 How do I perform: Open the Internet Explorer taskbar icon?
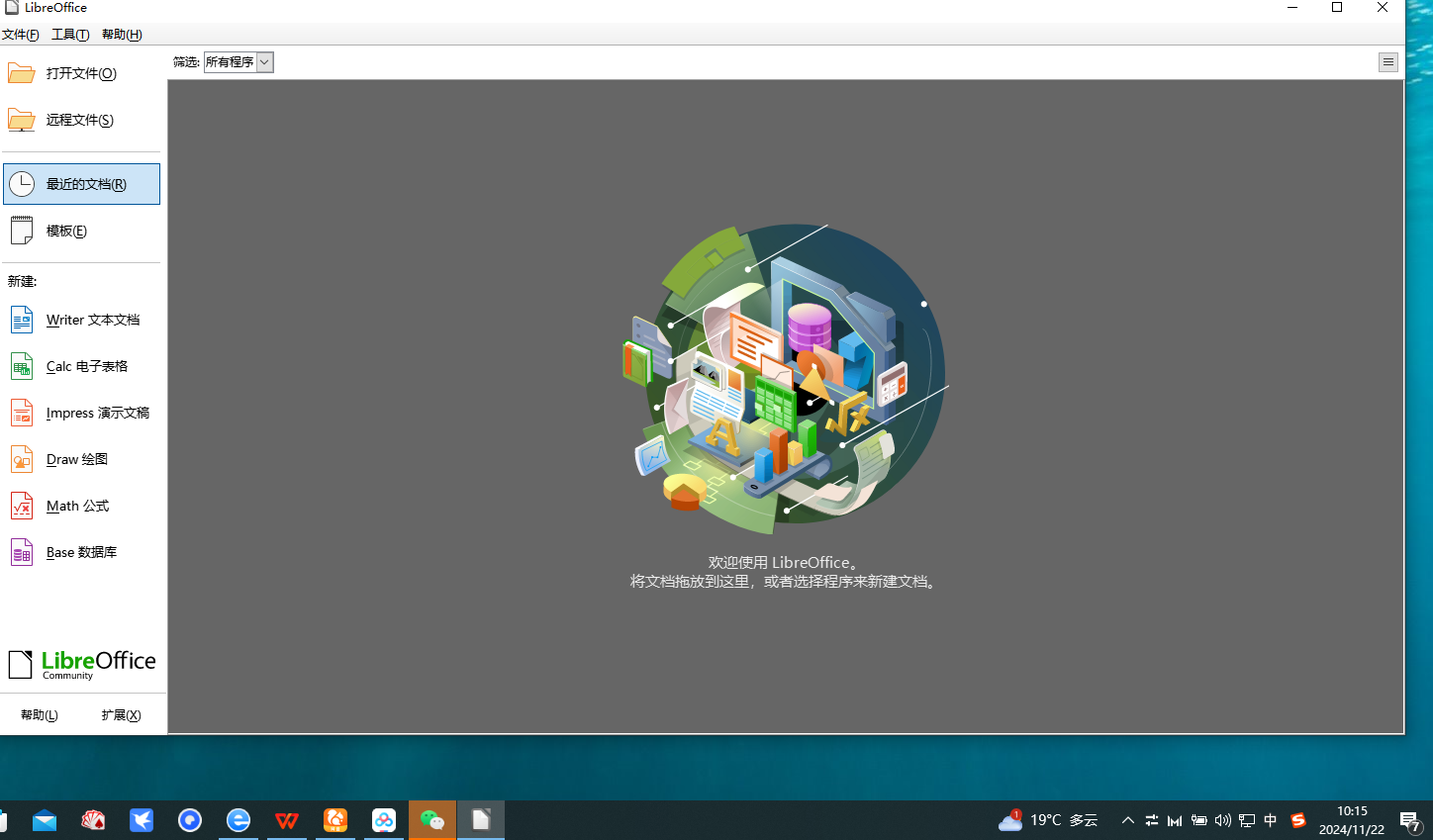pos(239,820)
